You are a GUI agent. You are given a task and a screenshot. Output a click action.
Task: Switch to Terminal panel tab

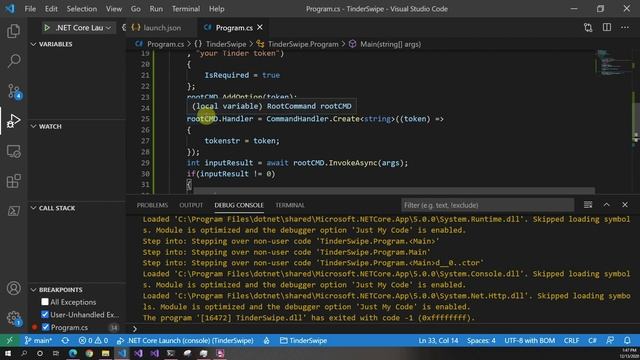point(290,205)
